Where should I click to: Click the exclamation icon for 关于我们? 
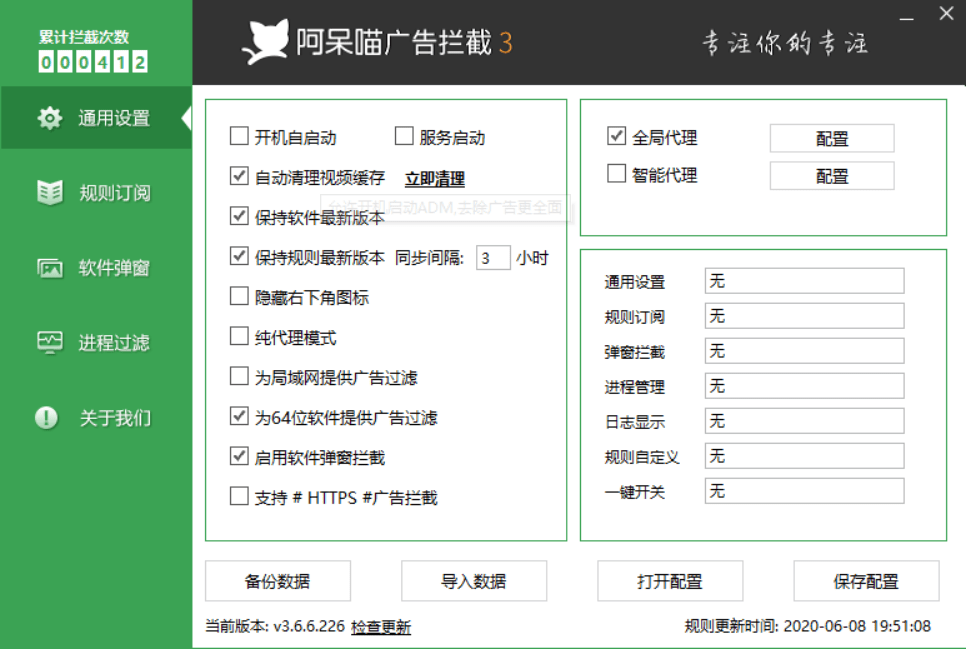47,418
